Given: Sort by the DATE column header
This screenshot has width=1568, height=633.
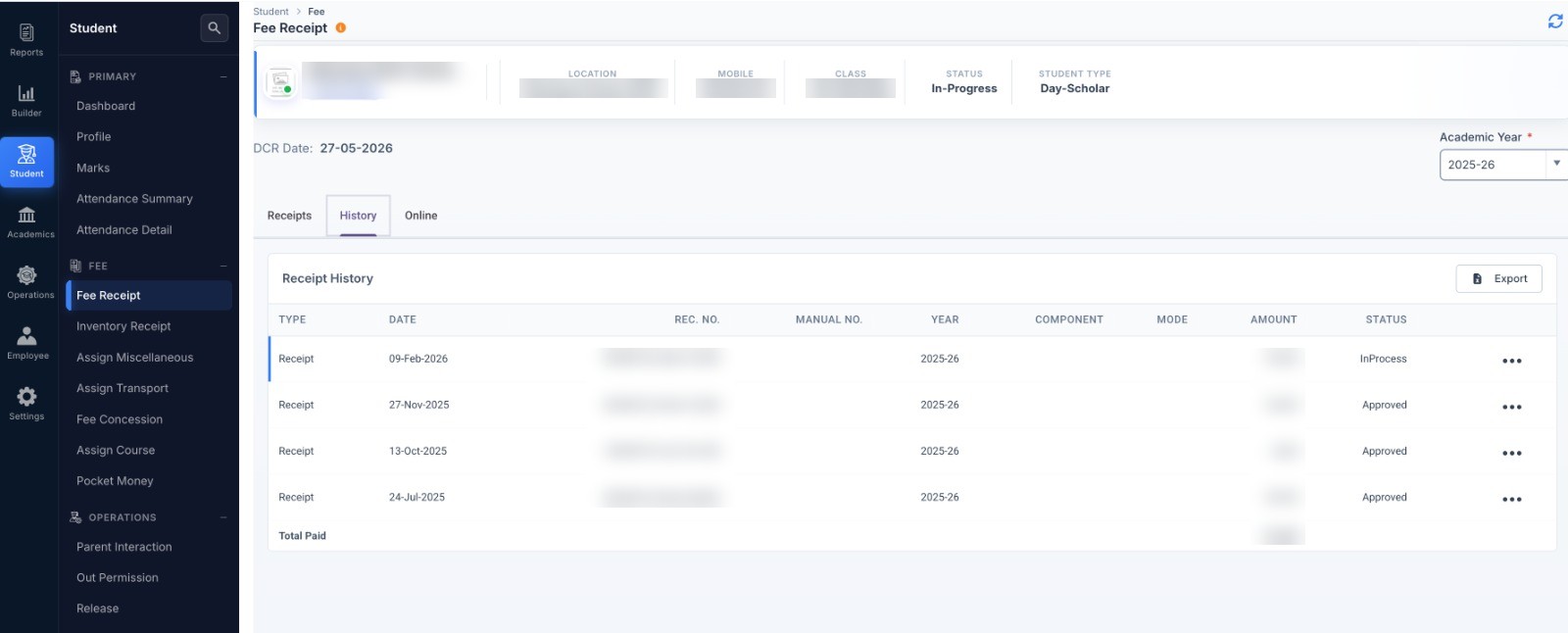Looking at the screenshot, I should (x=403, y=319).
